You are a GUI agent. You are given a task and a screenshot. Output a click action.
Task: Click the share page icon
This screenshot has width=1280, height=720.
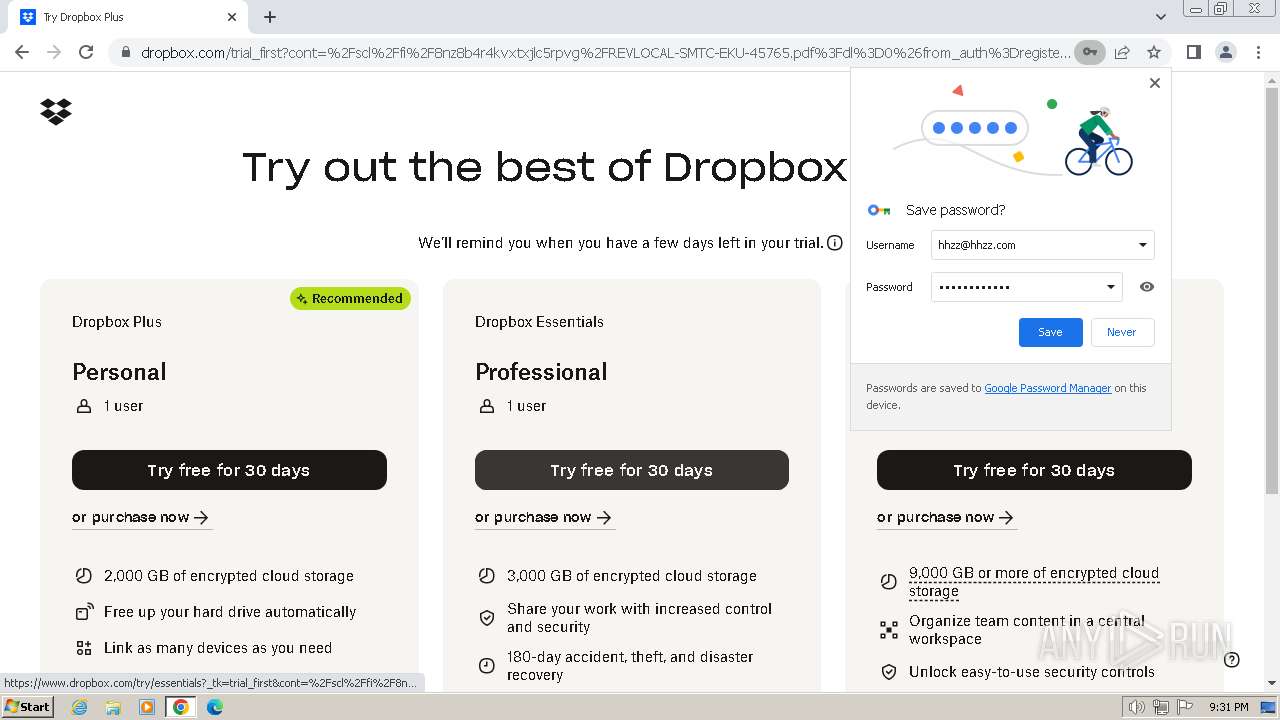tap(1122, 52)
